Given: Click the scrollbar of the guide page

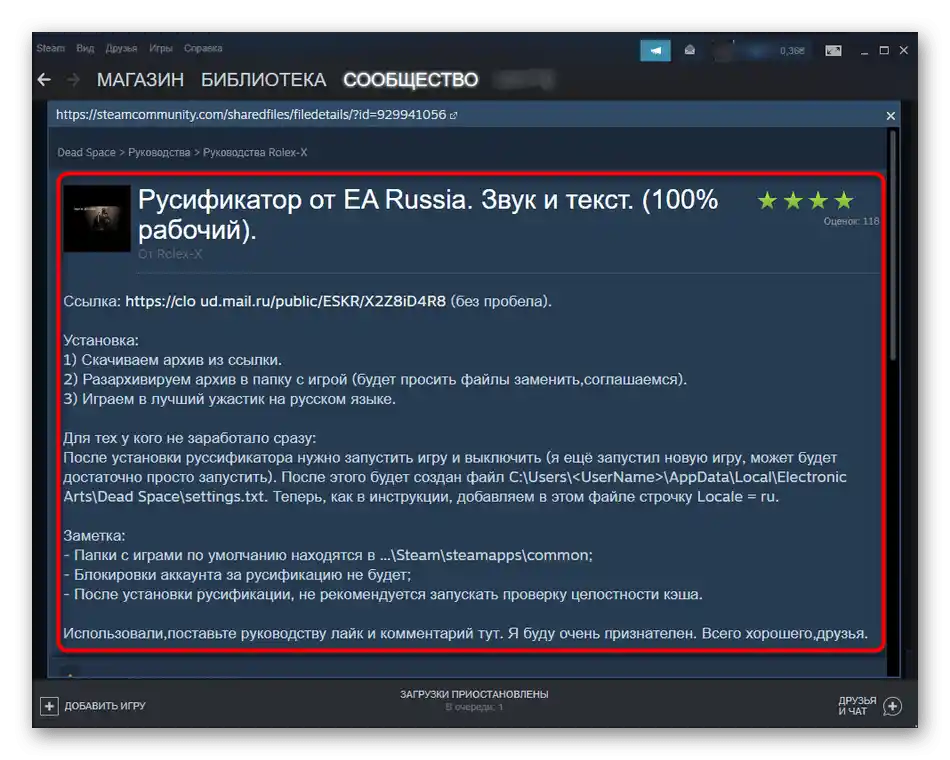Looking at the screenshot, I should [892, 245].
